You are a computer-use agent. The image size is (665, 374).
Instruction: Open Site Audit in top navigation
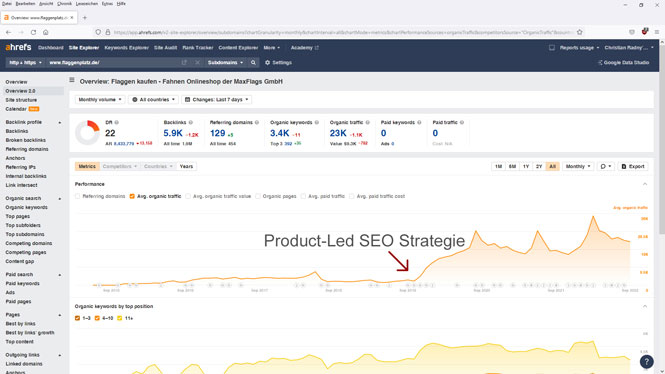click(165, 47)
